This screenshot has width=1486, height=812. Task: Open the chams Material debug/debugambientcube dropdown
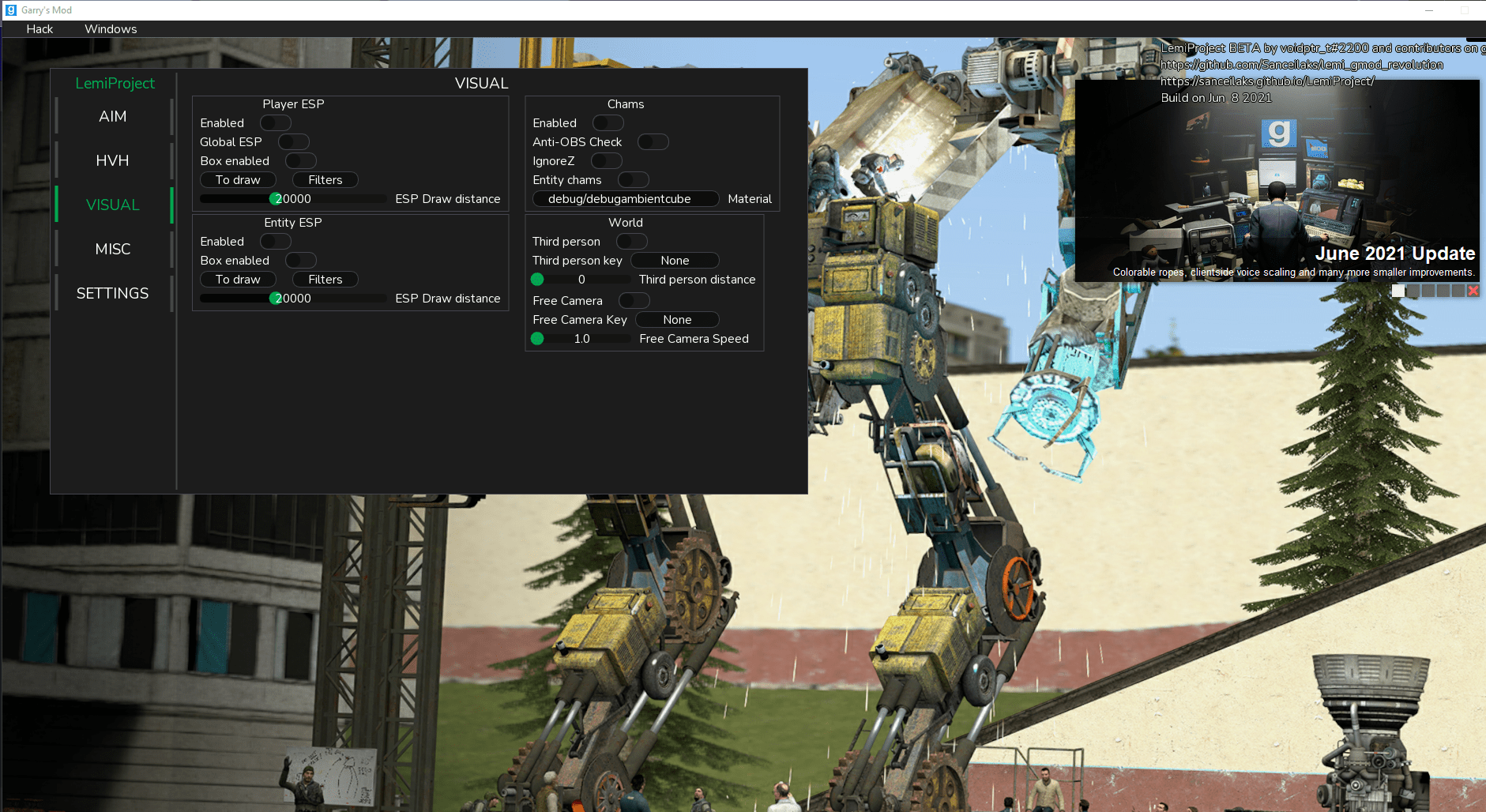[626, 199]
